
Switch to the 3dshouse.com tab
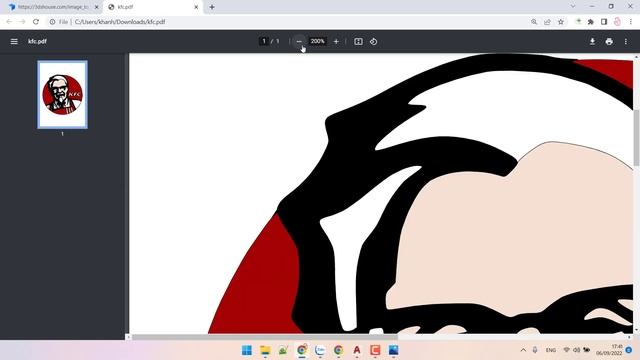point(52,7)
